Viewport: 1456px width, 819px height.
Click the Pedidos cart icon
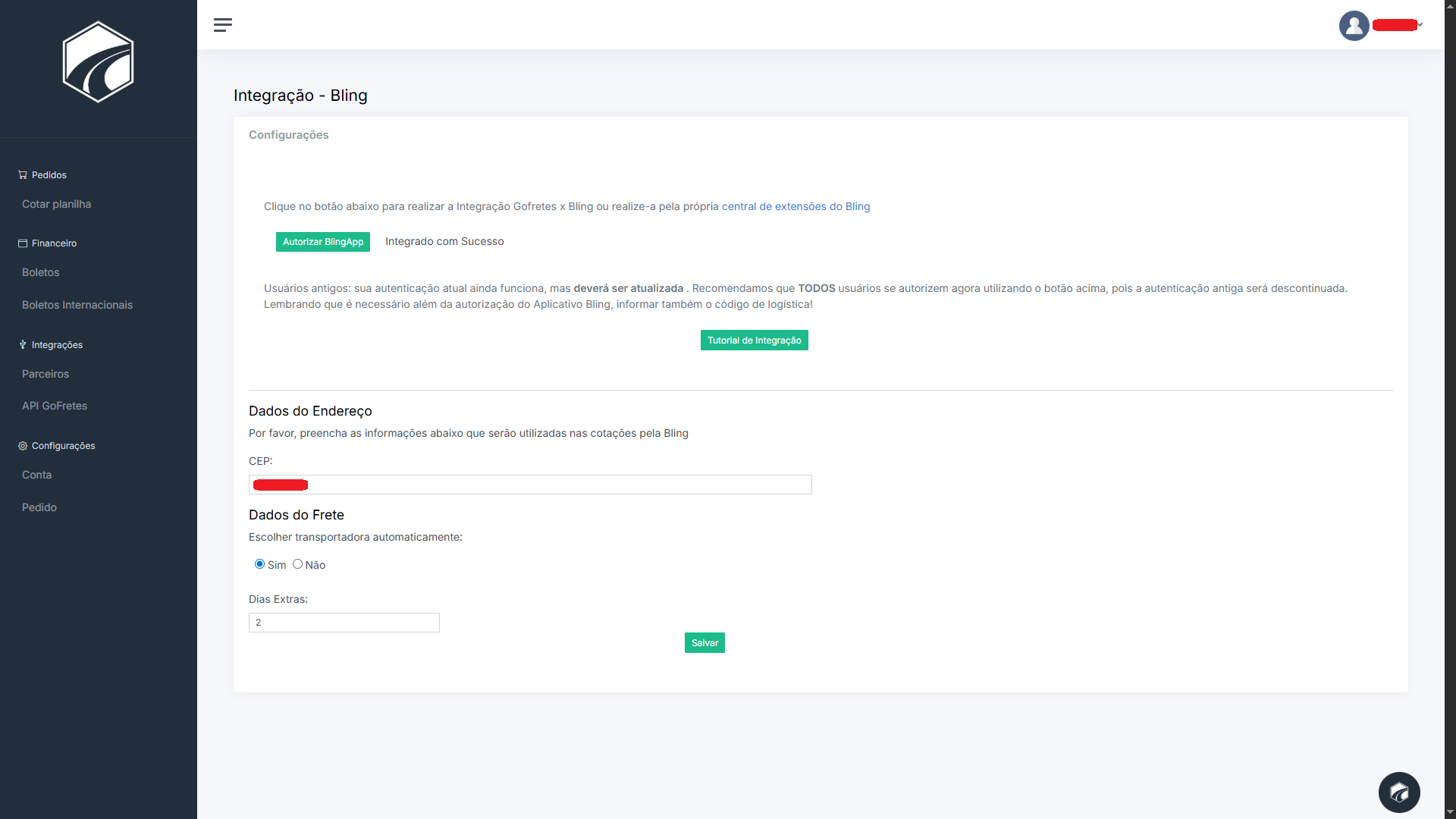pos(23,175)
